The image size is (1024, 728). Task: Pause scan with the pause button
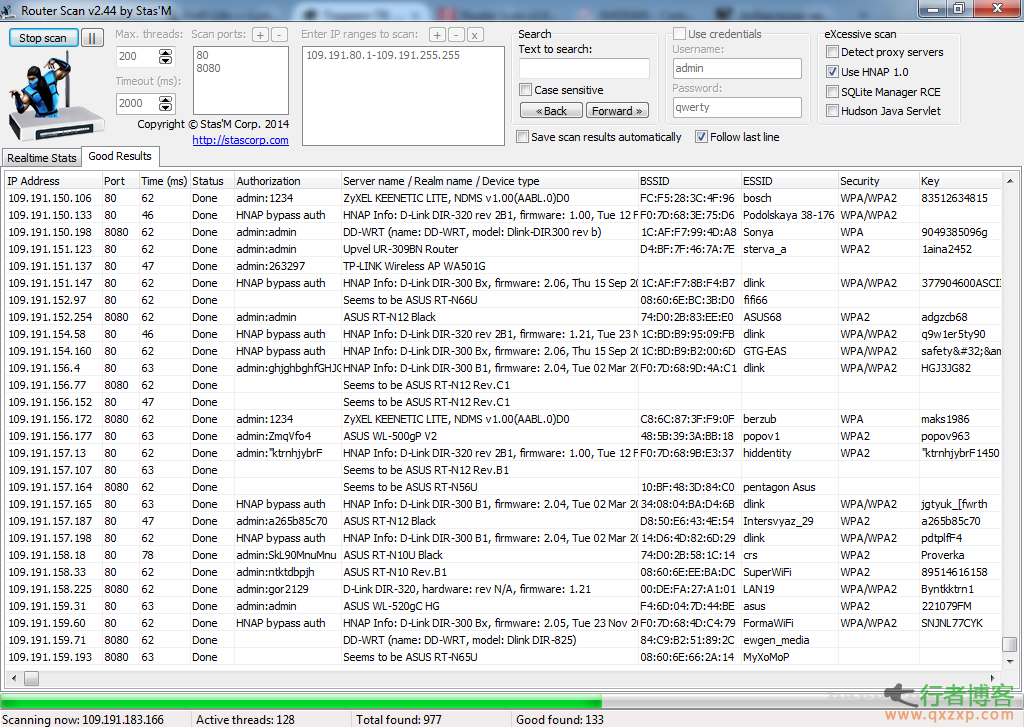(x=92, y=38)
